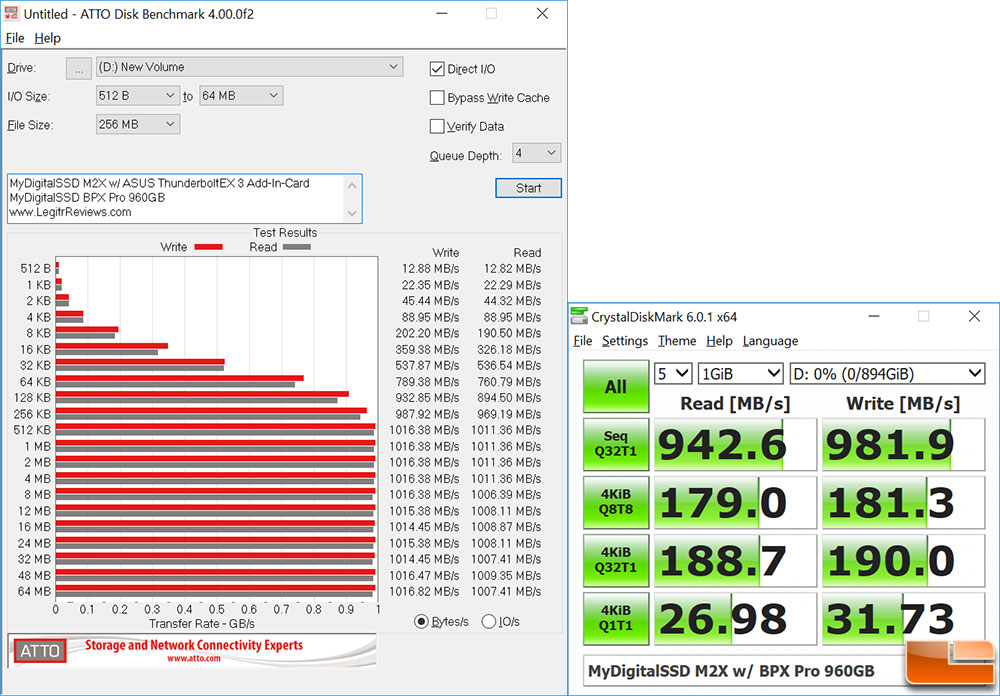Open the test count dropdown showing 5
This screenshot has width=1000, height=696.
pos(673,374)
